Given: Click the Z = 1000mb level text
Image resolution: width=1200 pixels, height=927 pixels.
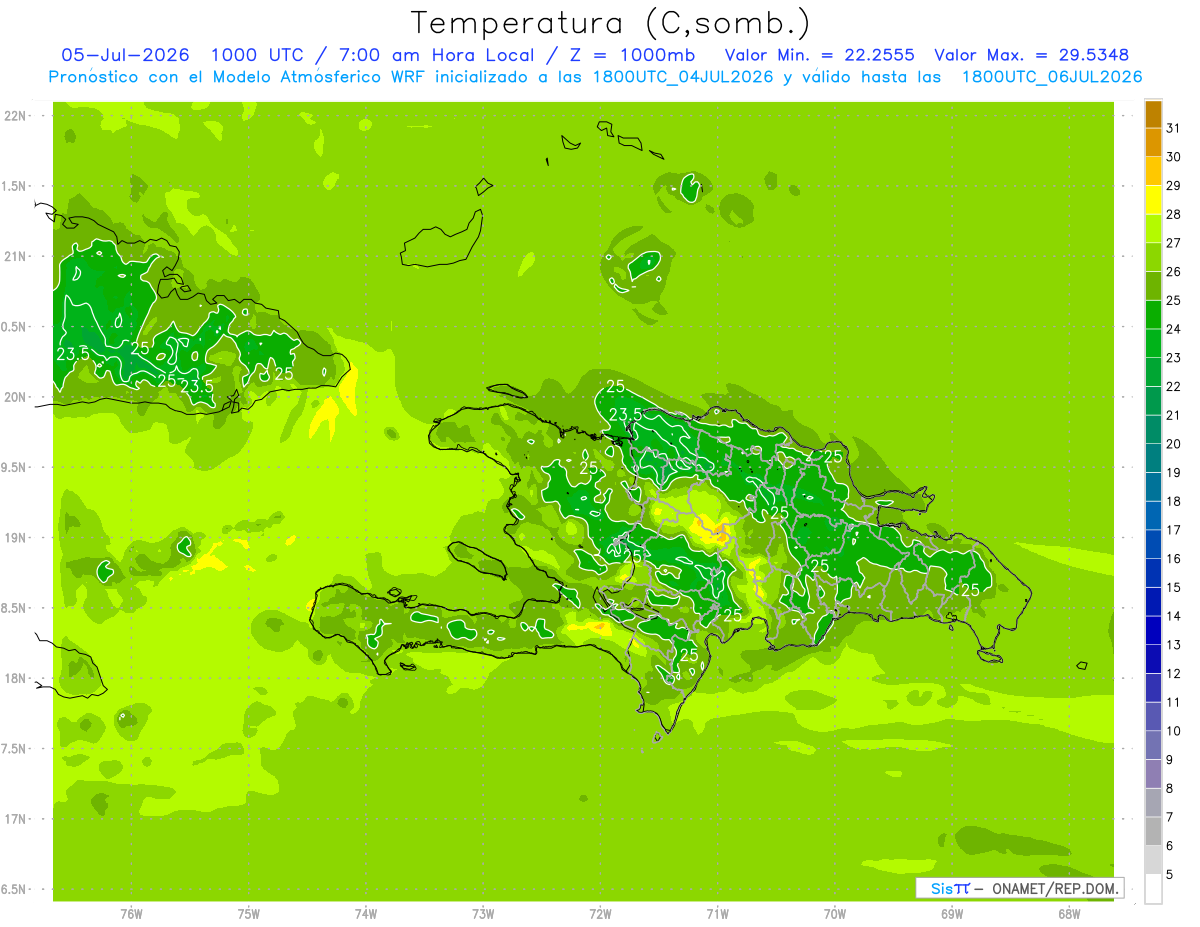Looking at the screenshot, I should point(635,55).
